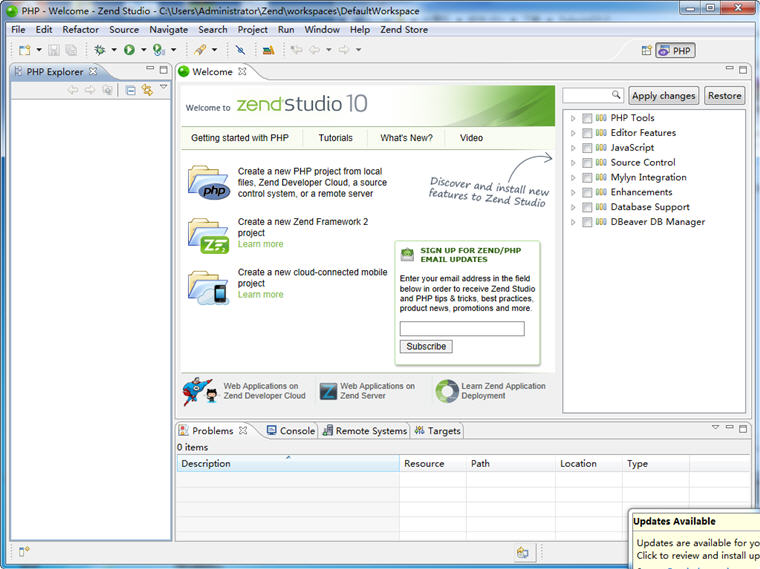
Task: Click the updates status bar icon
Action: coord(522,553)
